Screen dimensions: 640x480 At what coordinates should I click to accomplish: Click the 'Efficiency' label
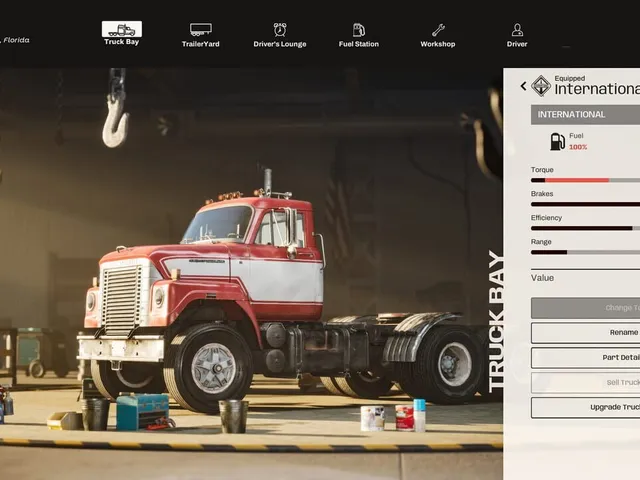coord(546,218)
